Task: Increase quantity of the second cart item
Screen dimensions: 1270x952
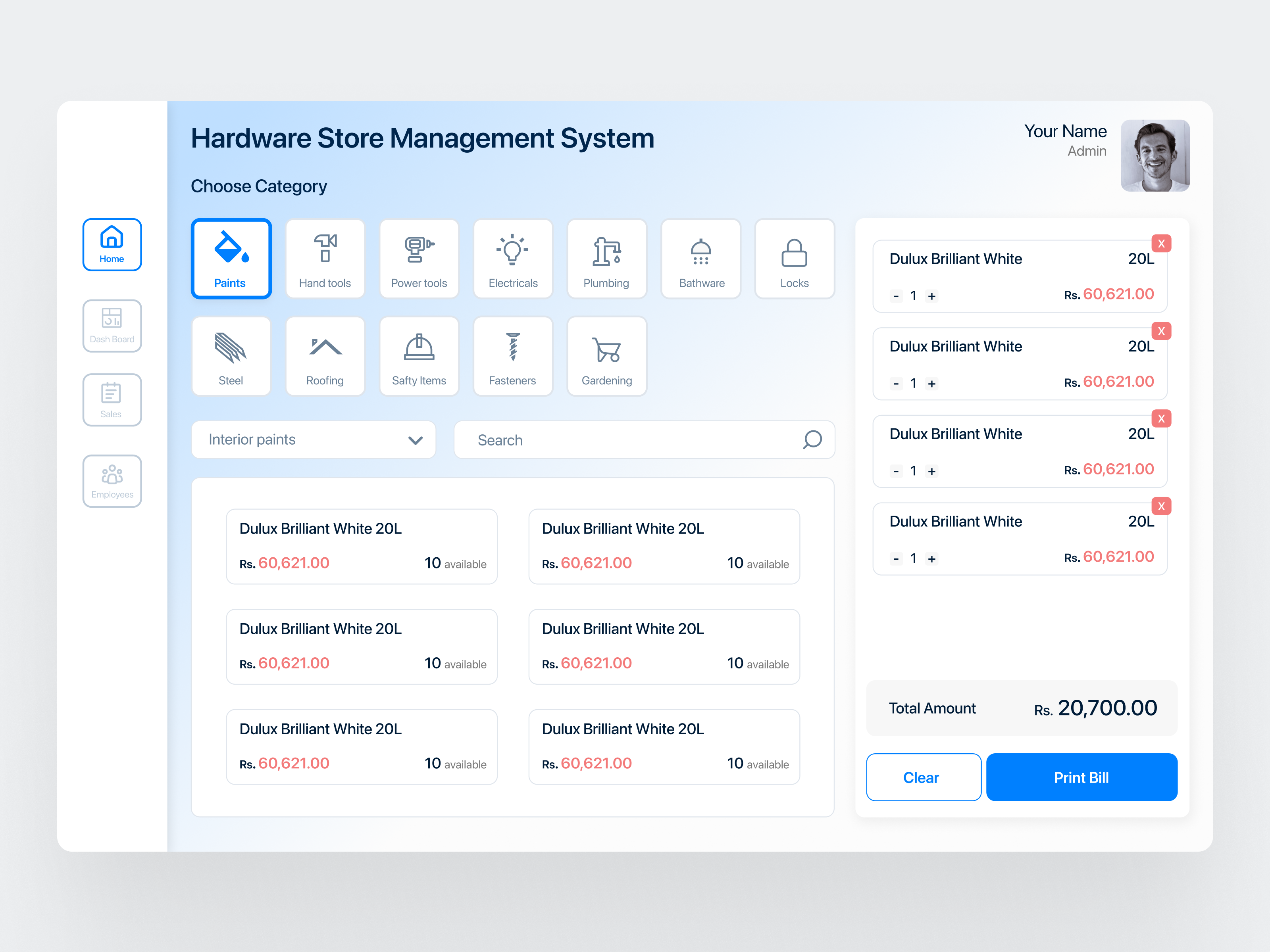Action: (x=932, y=383)
